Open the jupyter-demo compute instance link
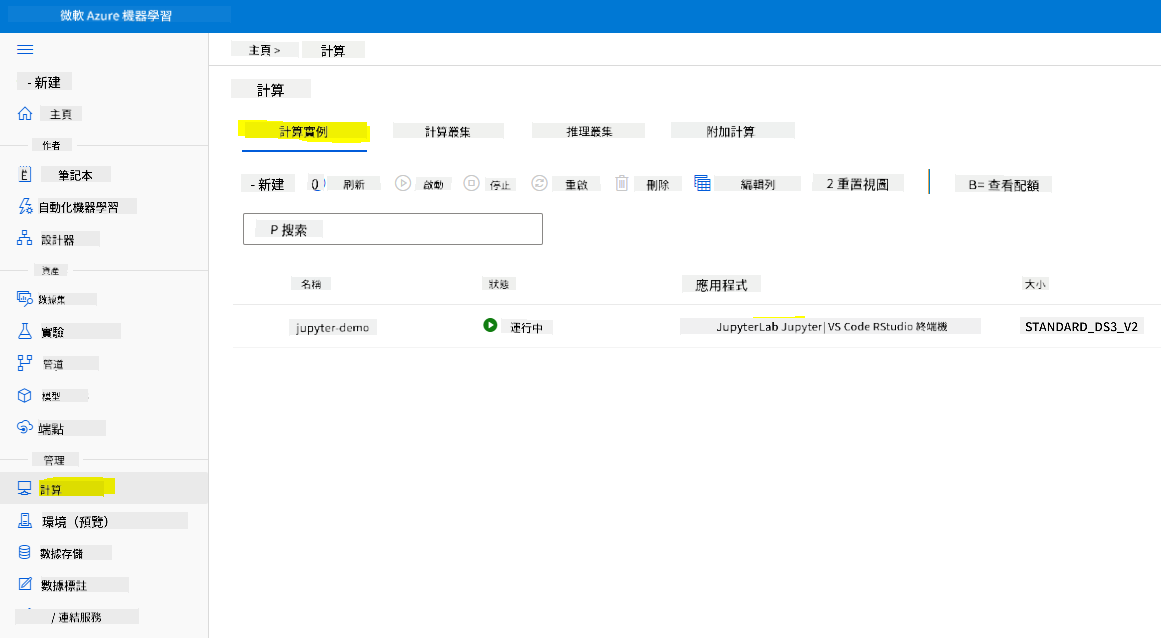1161x638 pixels. [332, 327]
